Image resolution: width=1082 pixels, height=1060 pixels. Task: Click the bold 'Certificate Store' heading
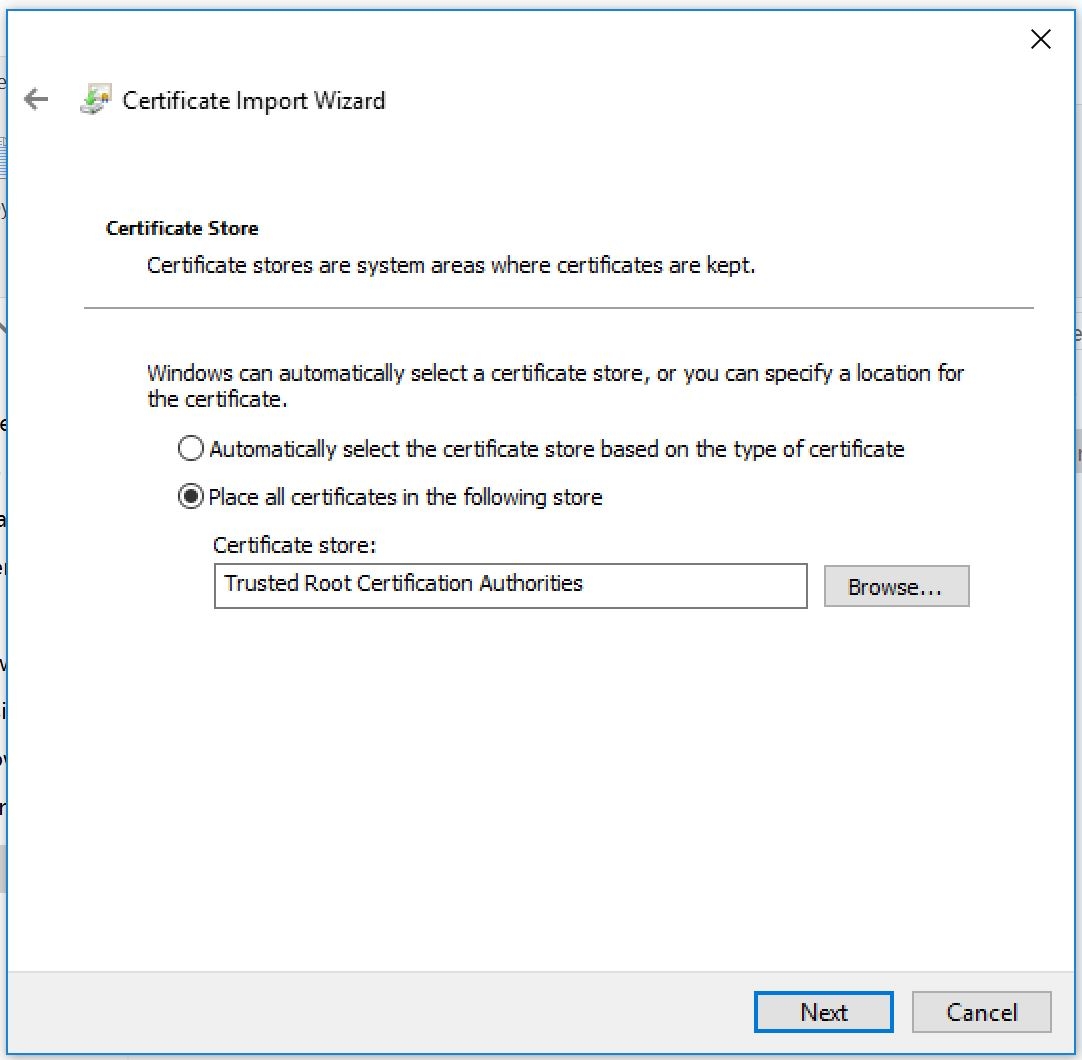click(x=182, y=228)
